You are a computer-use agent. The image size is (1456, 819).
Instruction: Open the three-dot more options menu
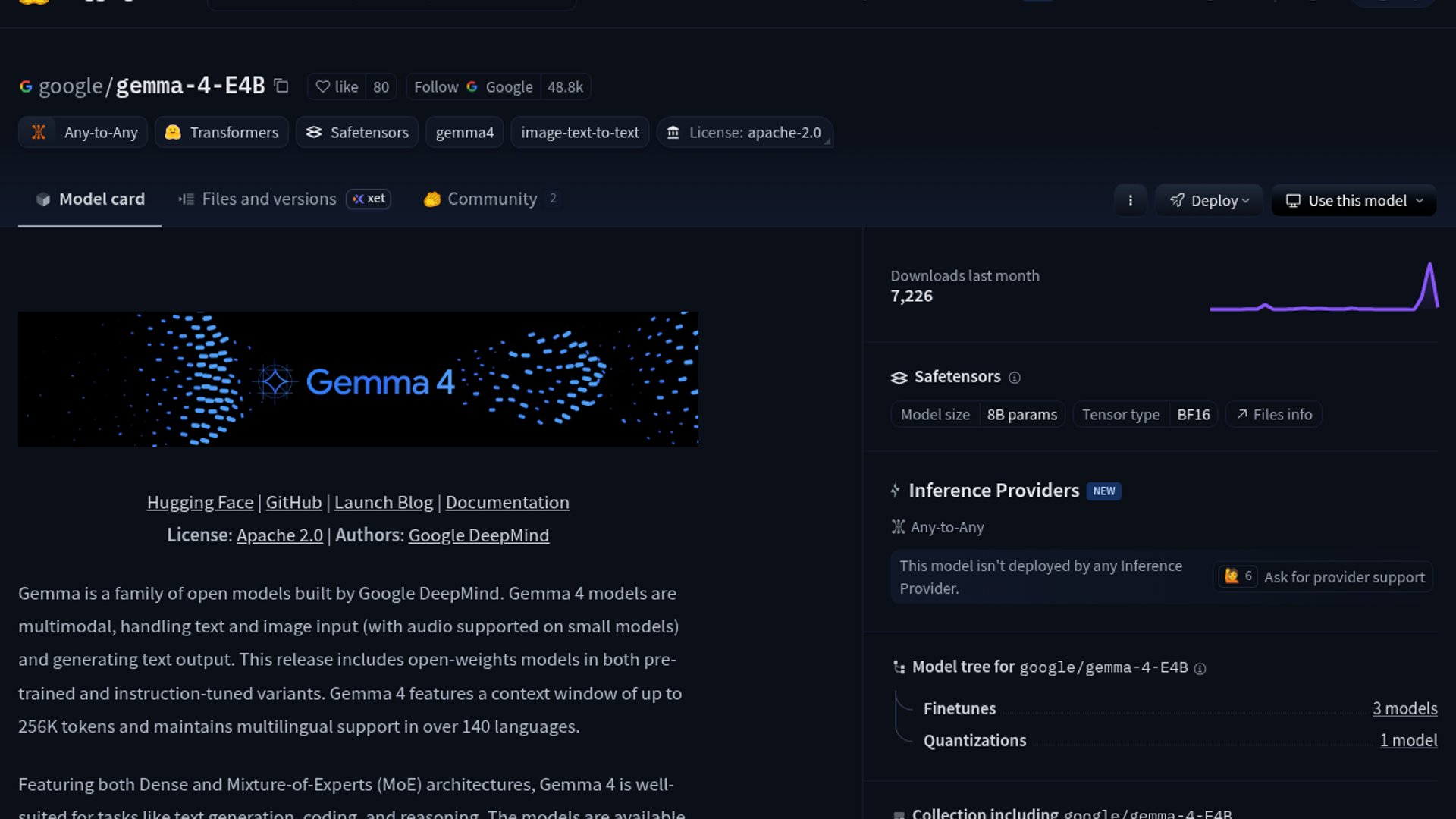(1130, 200)
